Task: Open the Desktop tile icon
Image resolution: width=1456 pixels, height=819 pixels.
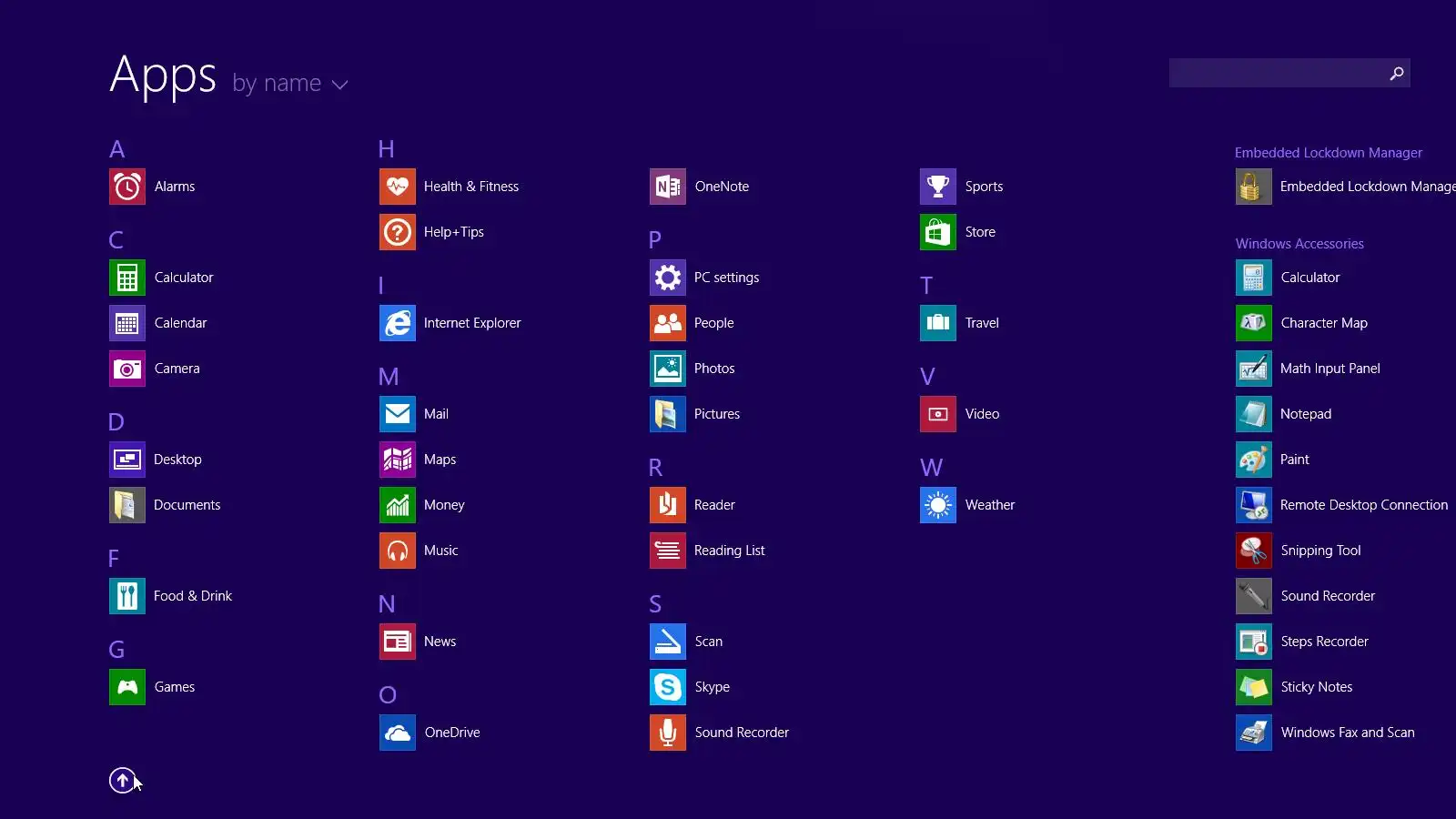Action: 127,460
